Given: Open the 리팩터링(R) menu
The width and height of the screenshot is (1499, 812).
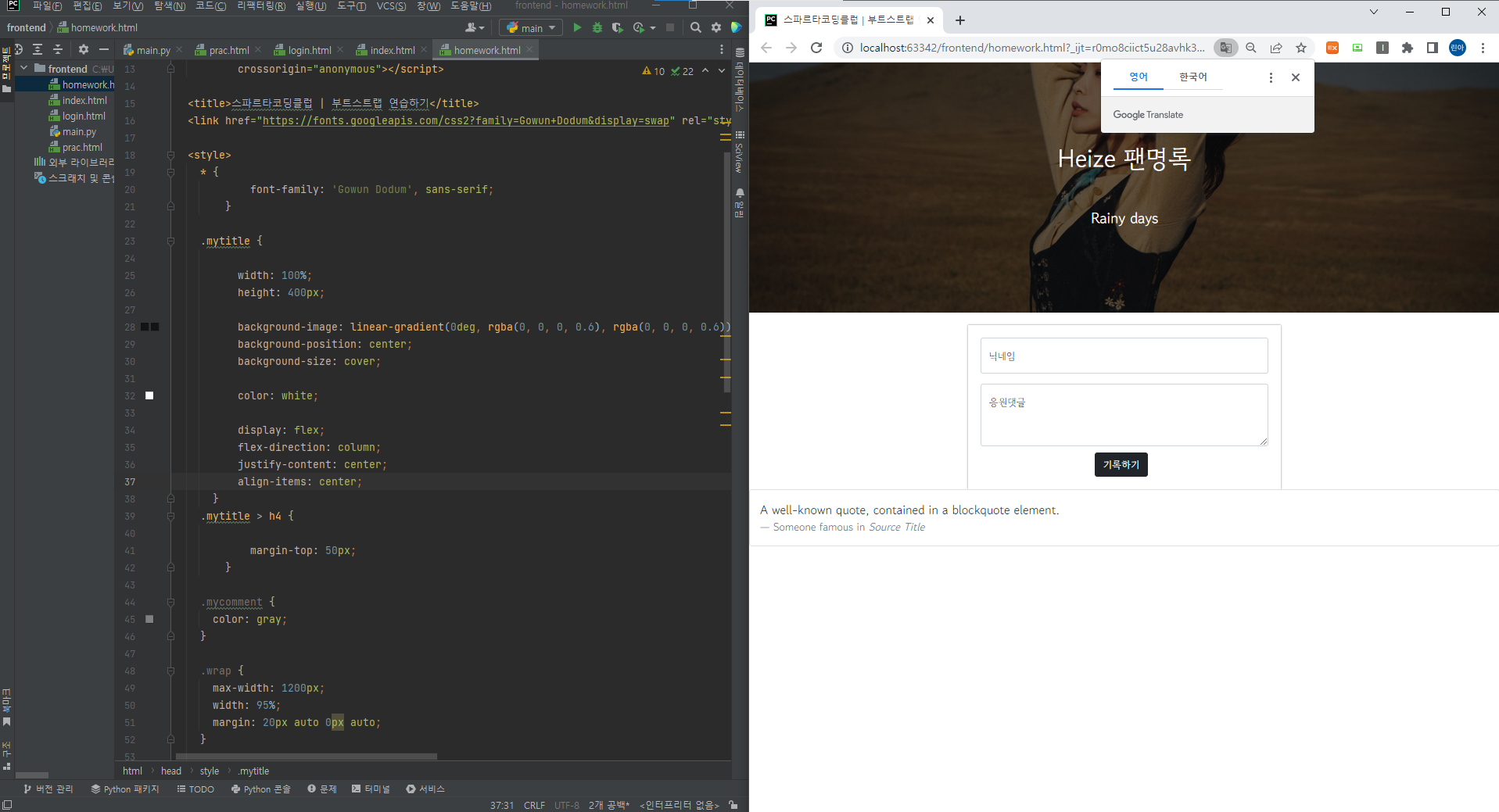Looking at the screenshot, I should point(261,6).
